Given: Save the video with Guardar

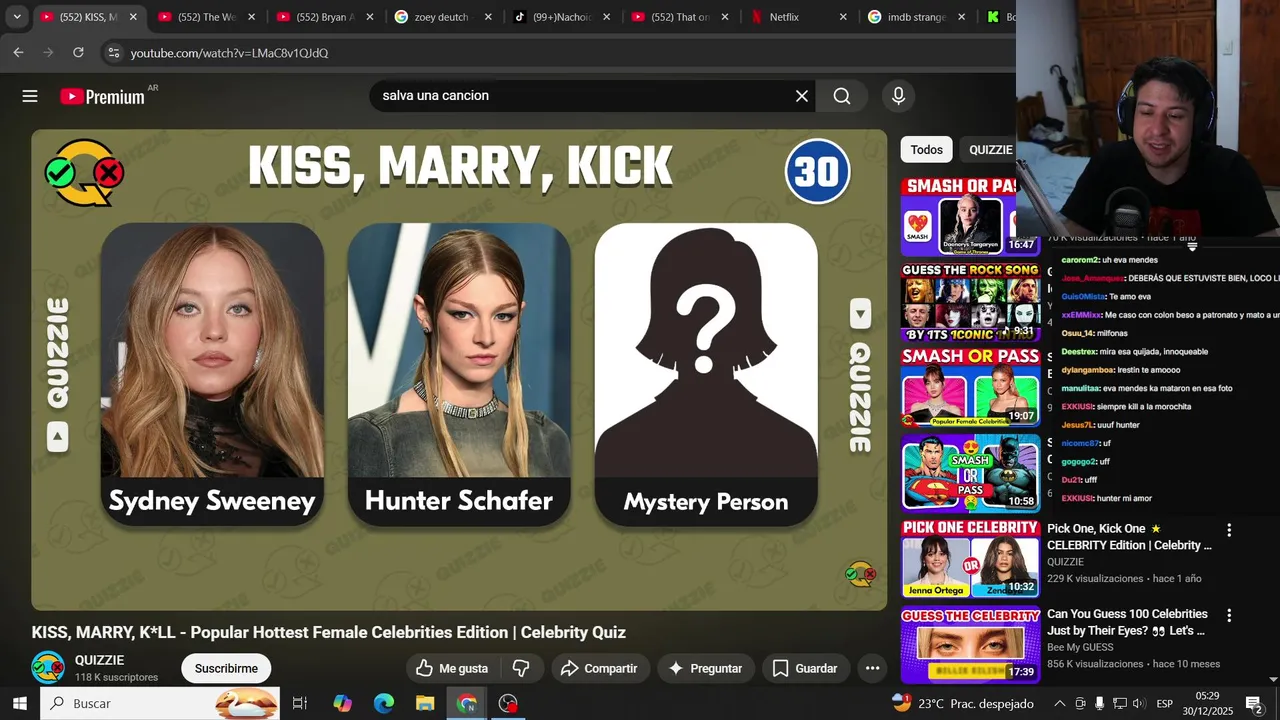Looking at the screenshot, I should point(805,668).
